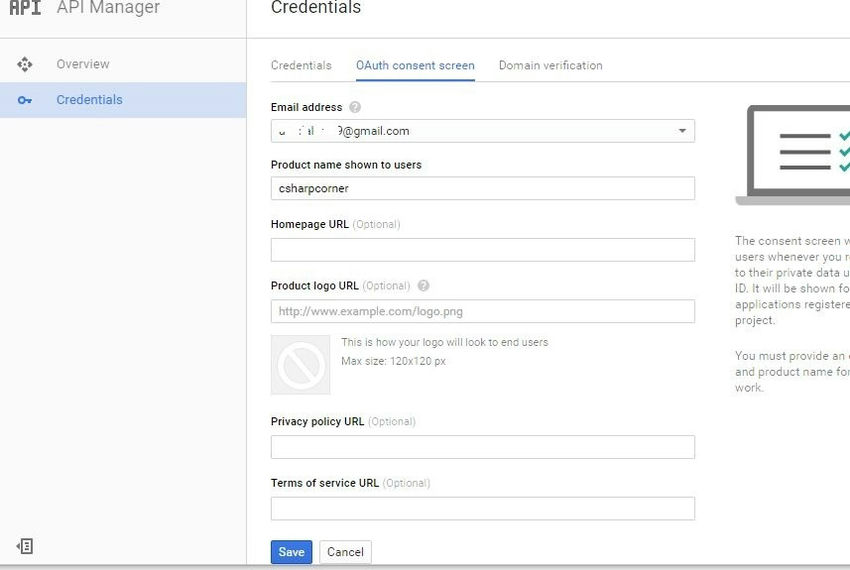
Task: Click the Product name input field
Action: [x=482, y=188]
